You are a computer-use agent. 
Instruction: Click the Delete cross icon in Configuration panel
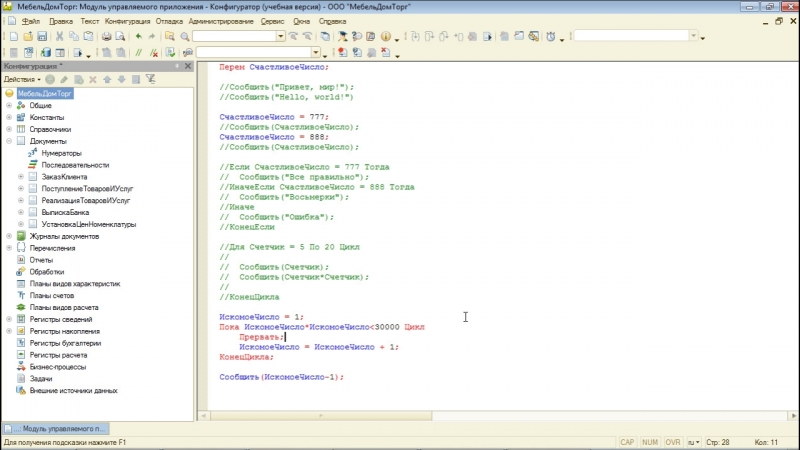pos(92,79)
